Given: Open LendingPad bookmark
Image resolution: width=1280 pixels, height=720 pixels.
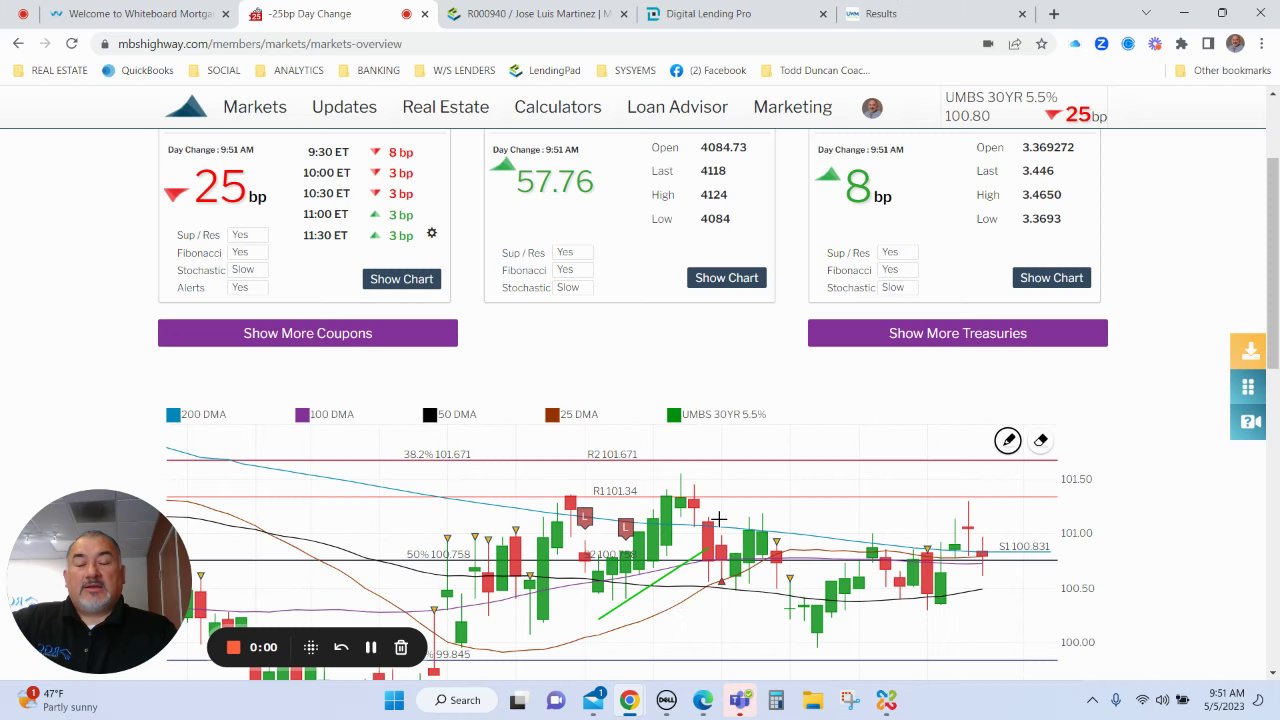Looking at the screenshot, I should tap(545, 71).
